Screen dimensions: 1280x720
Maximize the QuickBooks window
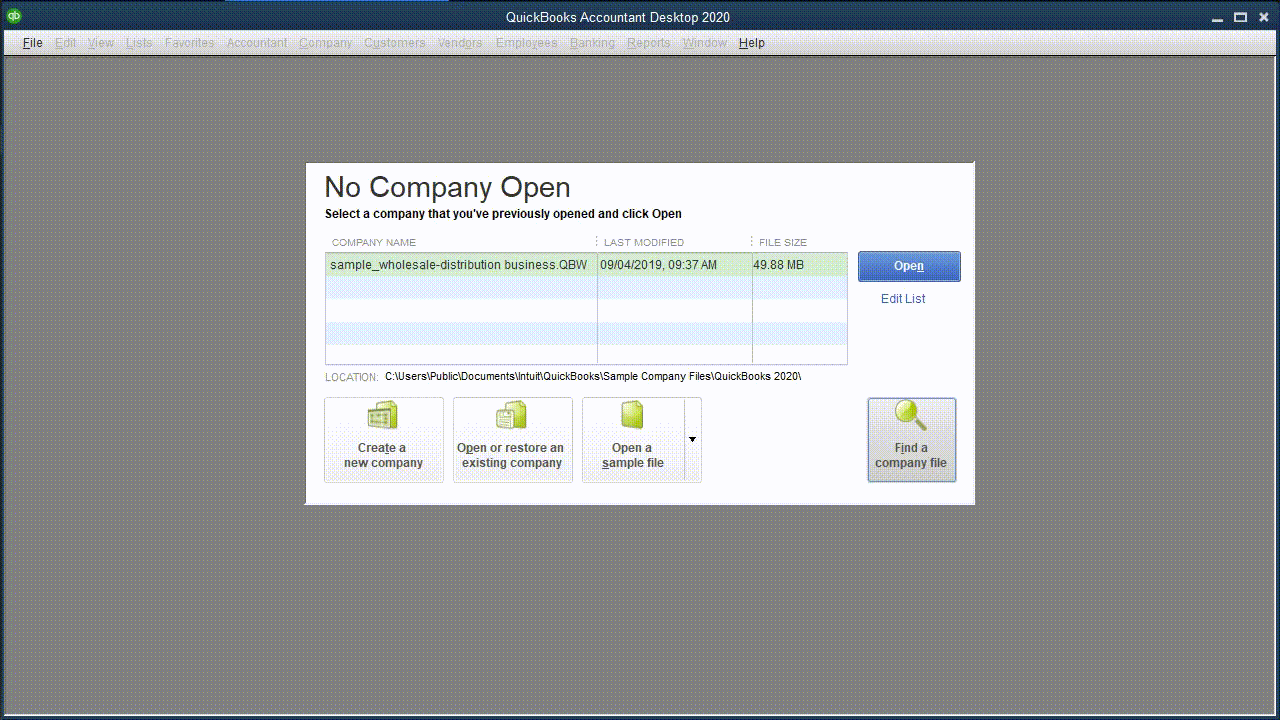pos(1241,16)
